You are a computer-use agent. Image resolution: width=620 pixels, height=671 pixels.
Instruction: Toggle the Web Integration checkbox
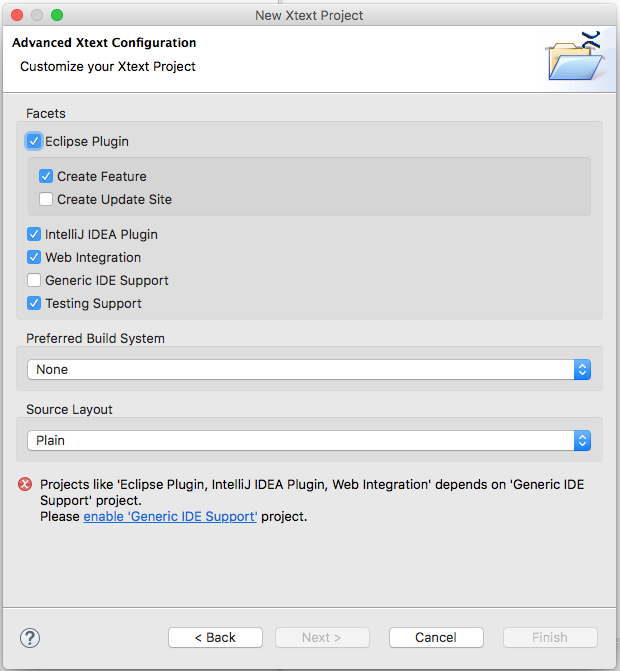[34, 258]
